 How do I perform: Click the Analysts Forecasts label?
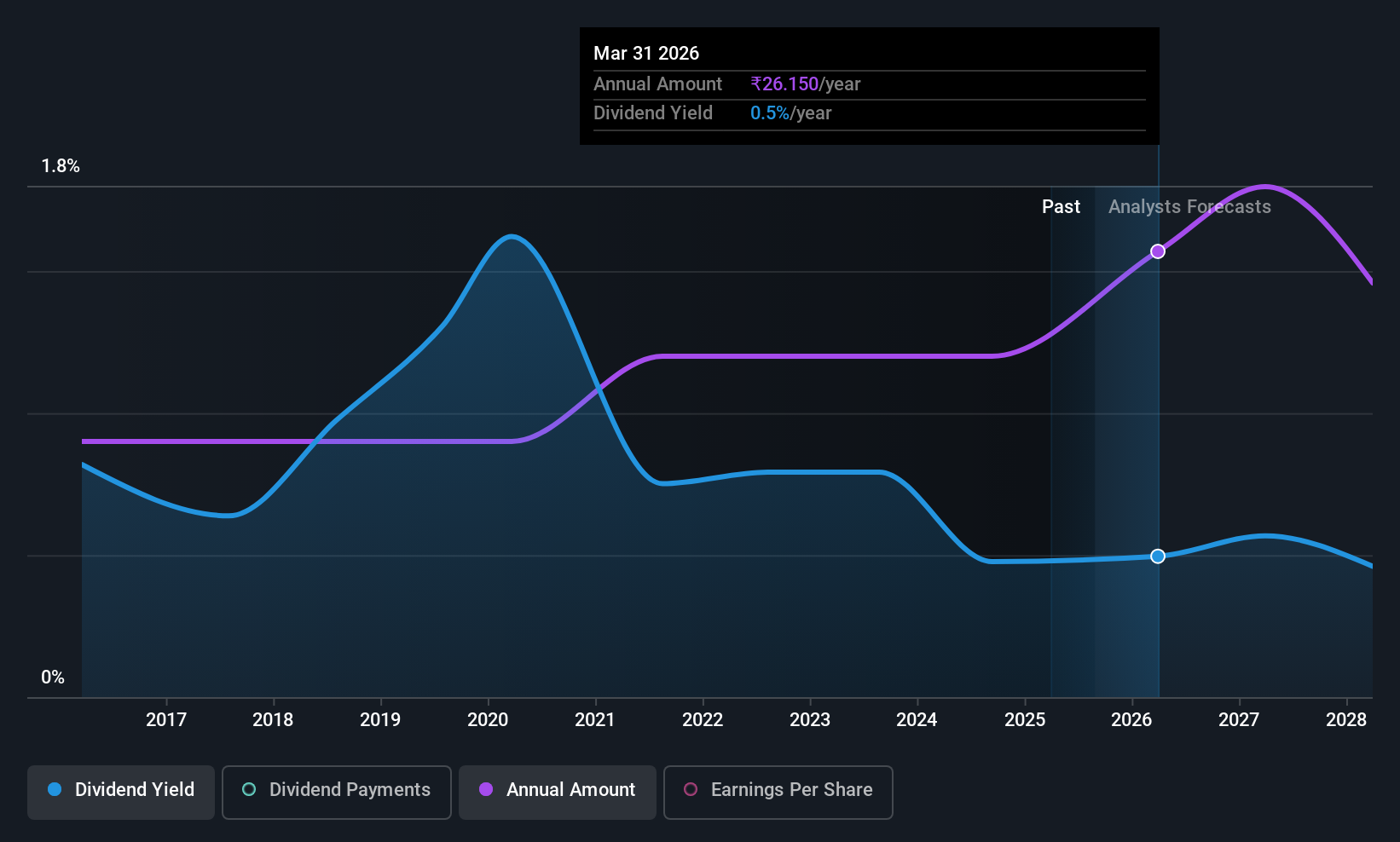tap(1189, 207)
